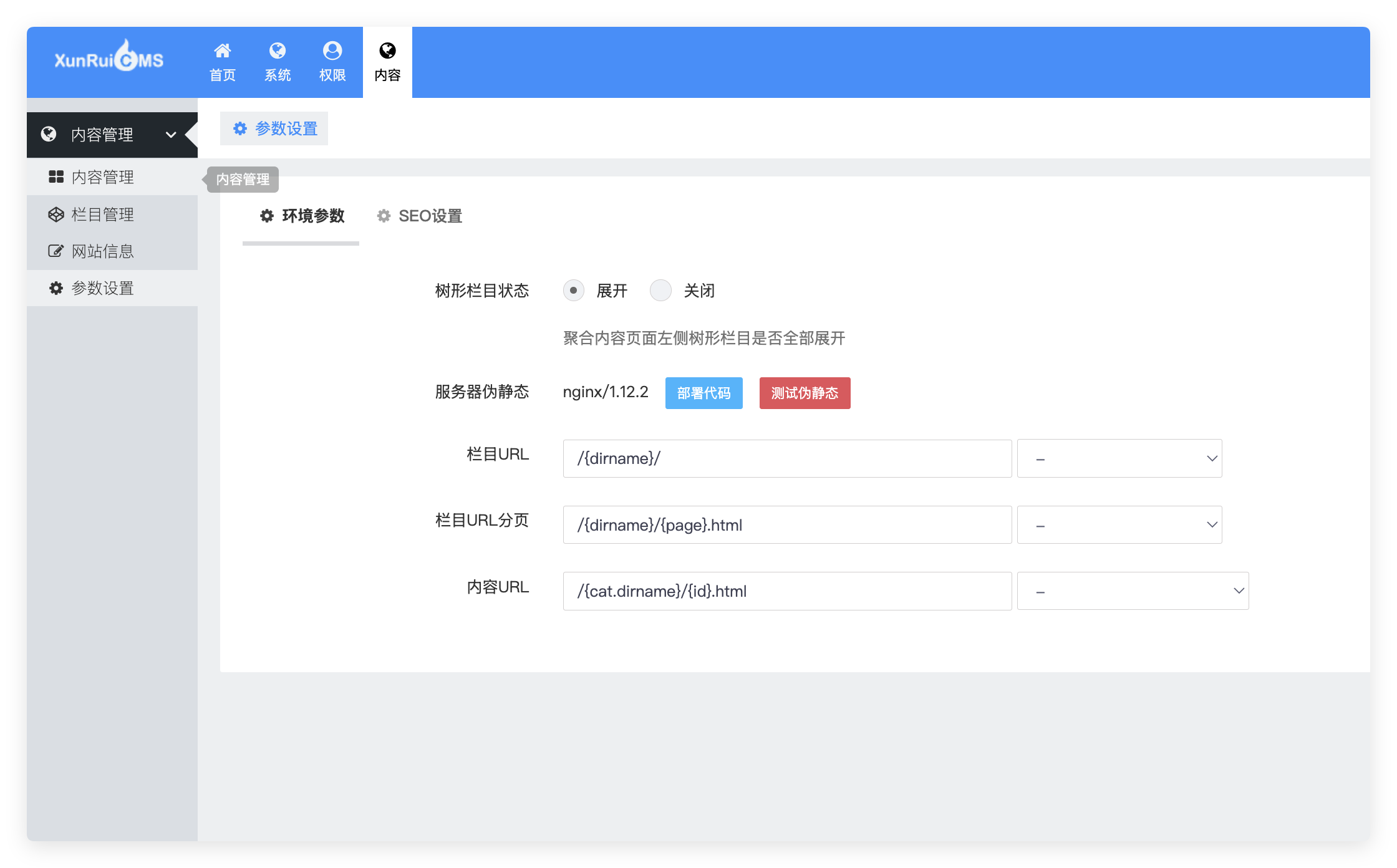Click globe icon in 内容管理 sidebar header
1397x868 pixels.
[x=49, y=134]
